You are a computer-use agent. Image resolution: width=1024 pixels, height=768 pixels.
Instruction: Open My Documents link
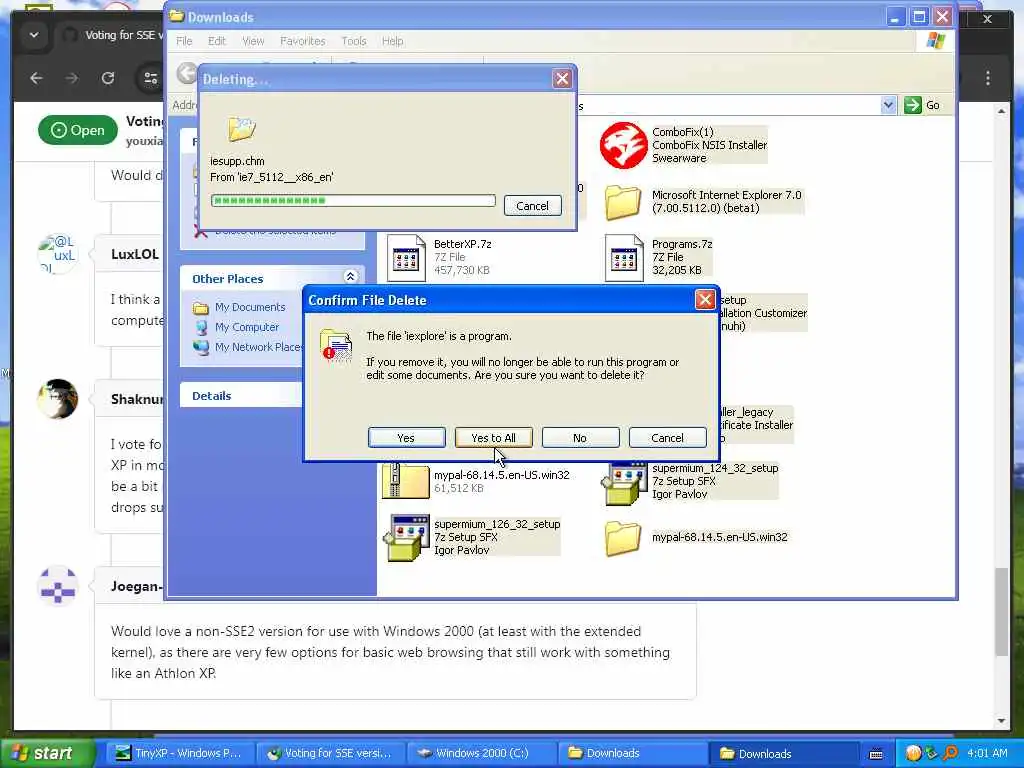click(x=250, y=307)
